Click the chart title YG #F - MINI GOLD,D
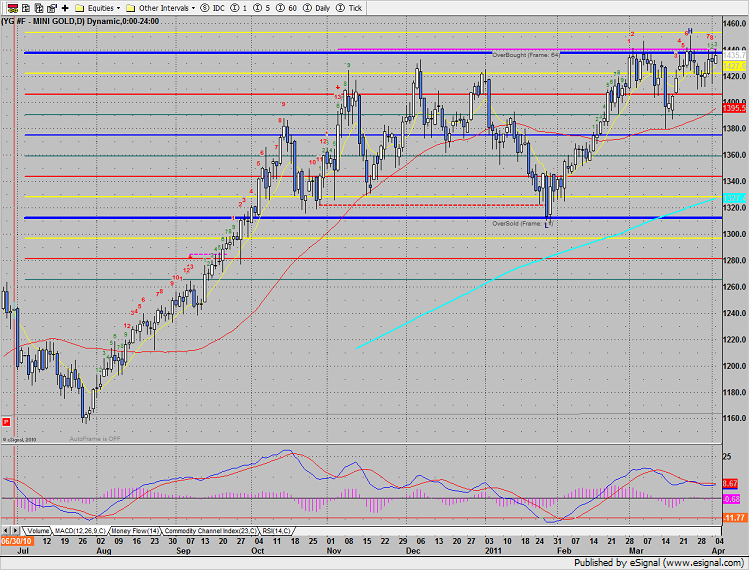Viewport: 749px width, 570px height. tap(43, 21)
